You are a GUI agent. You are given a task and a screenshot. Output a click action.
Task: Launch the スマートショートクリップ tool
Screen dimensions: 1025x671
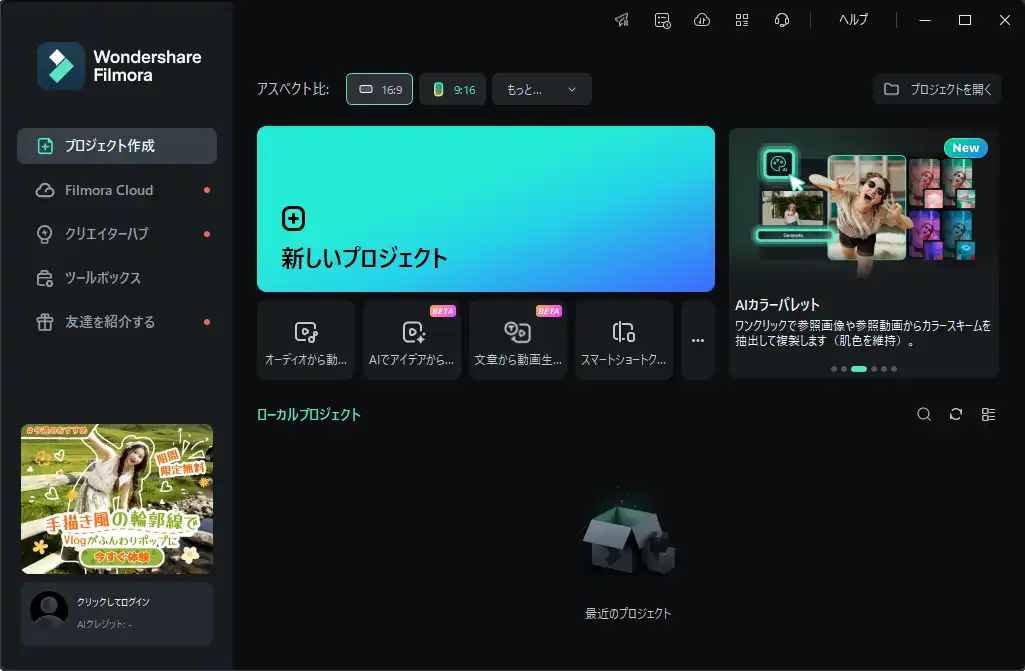tap(624, 340)
